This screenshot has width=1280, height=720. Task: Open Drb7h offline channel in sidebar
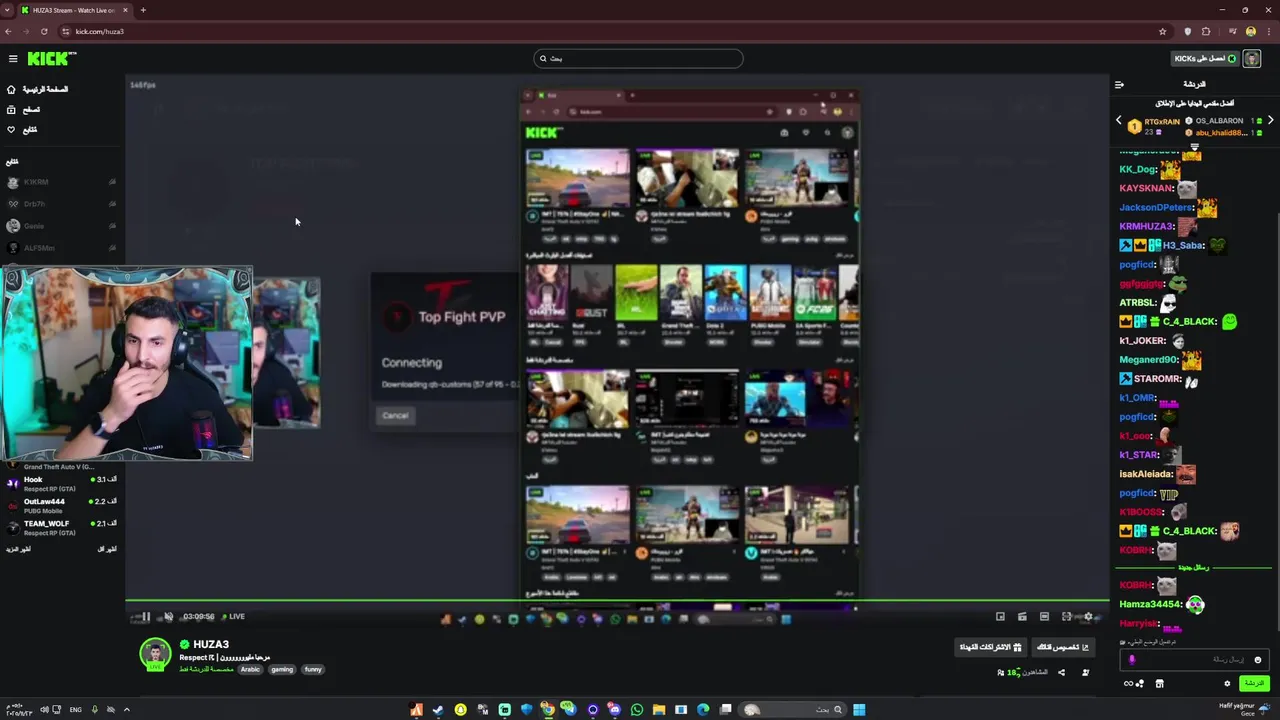click(x=60, y=204)
